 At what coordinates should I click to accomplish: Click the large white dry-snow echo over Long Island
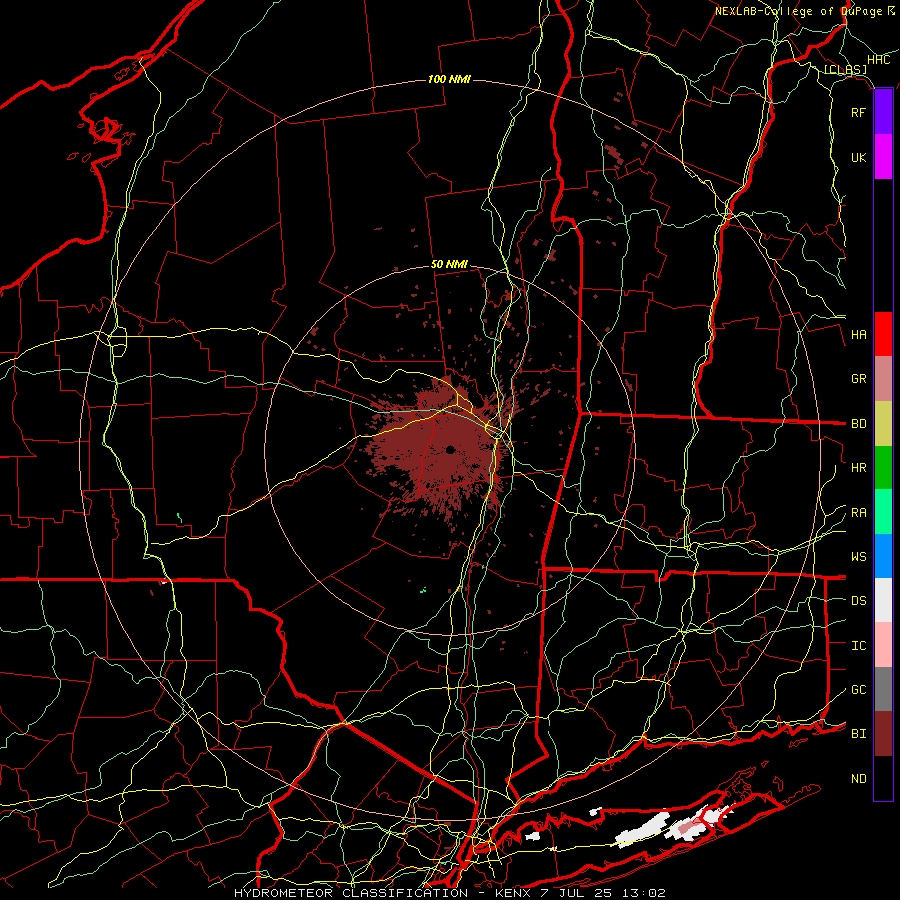[642, 828]
